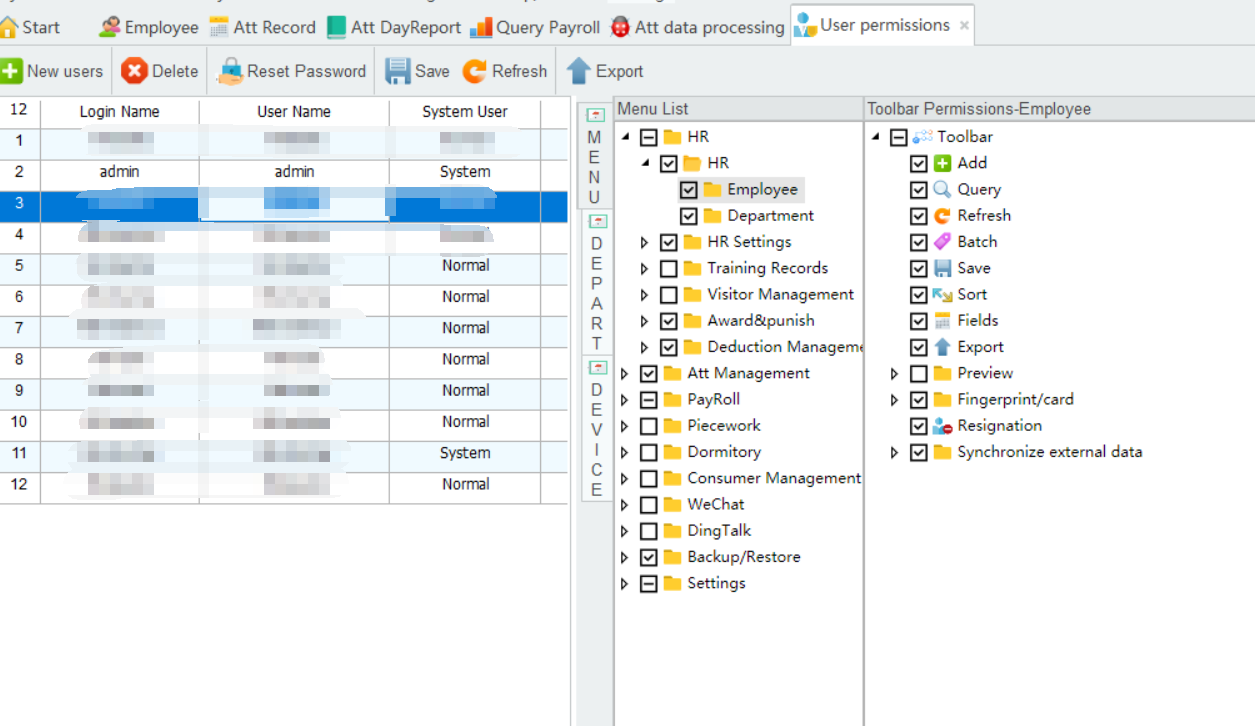This screenshot has width=1255, height=726.
Task: Select the admin login name cell
Action: [x=120, y=172]
